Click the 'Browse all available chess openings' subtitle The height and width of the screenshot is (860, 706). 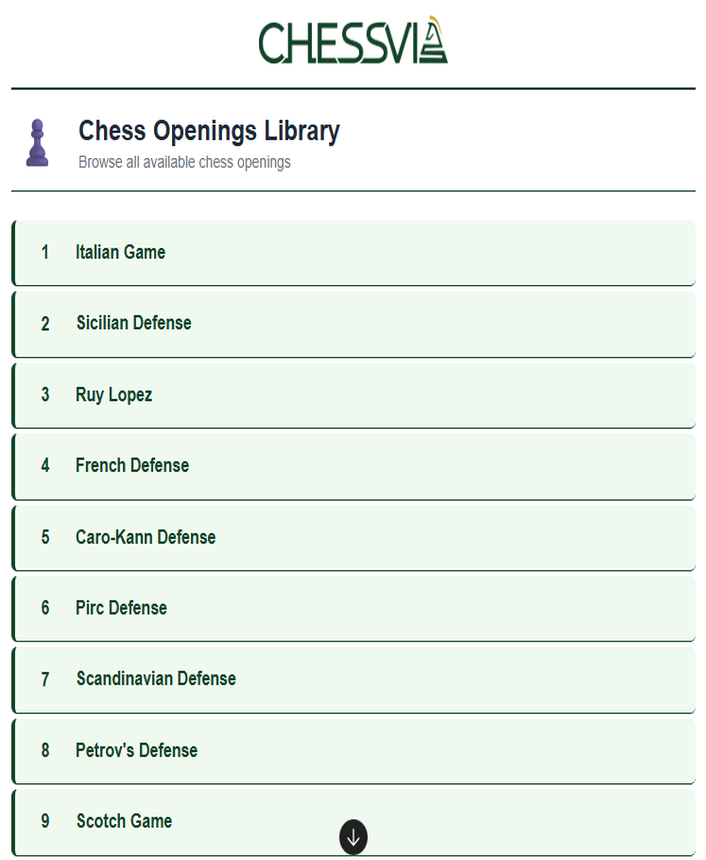click(185, 162)
